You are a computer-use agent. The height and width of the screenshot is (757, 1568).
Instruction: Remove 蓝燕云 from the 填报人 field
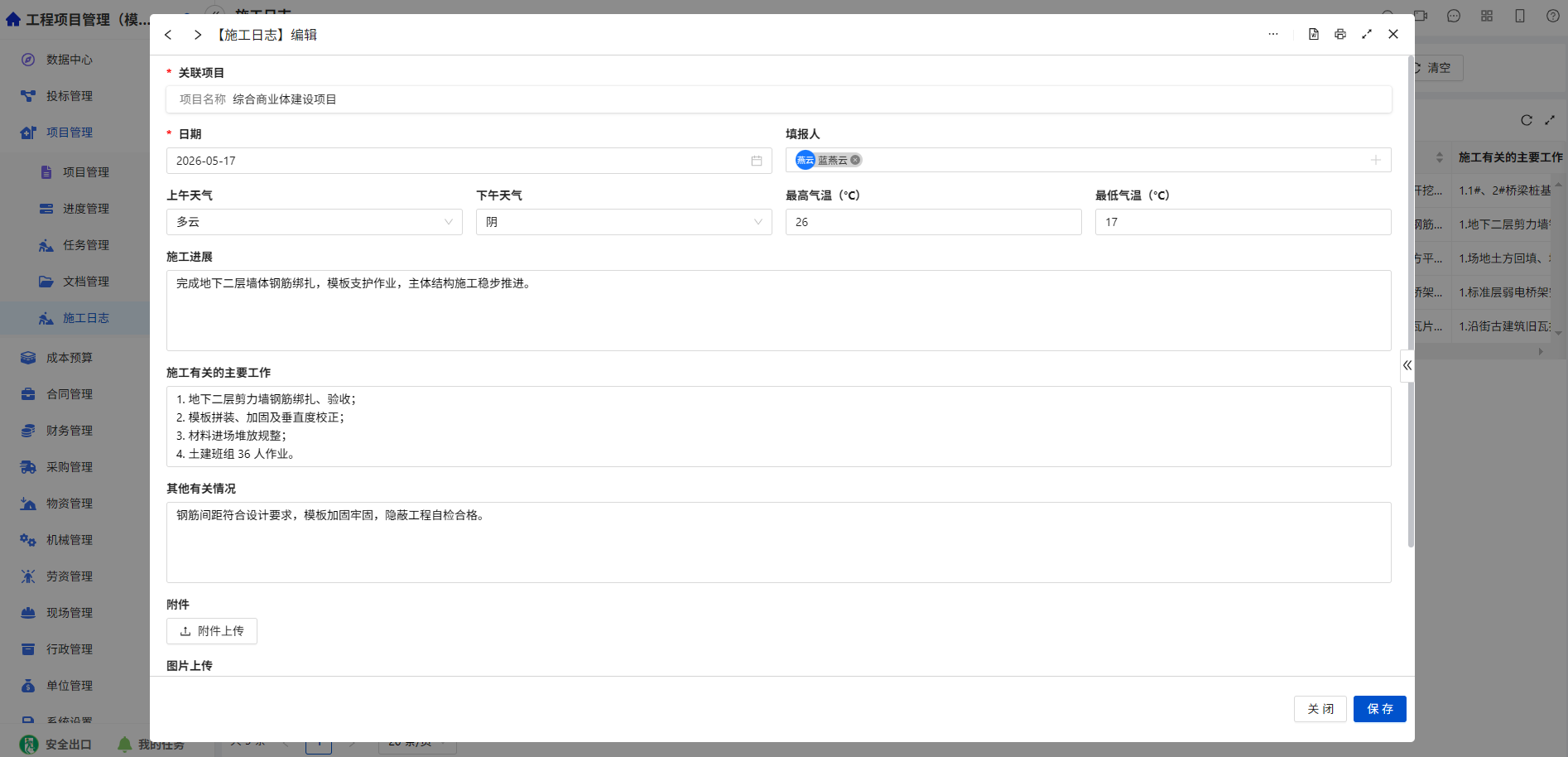[855, 160]
